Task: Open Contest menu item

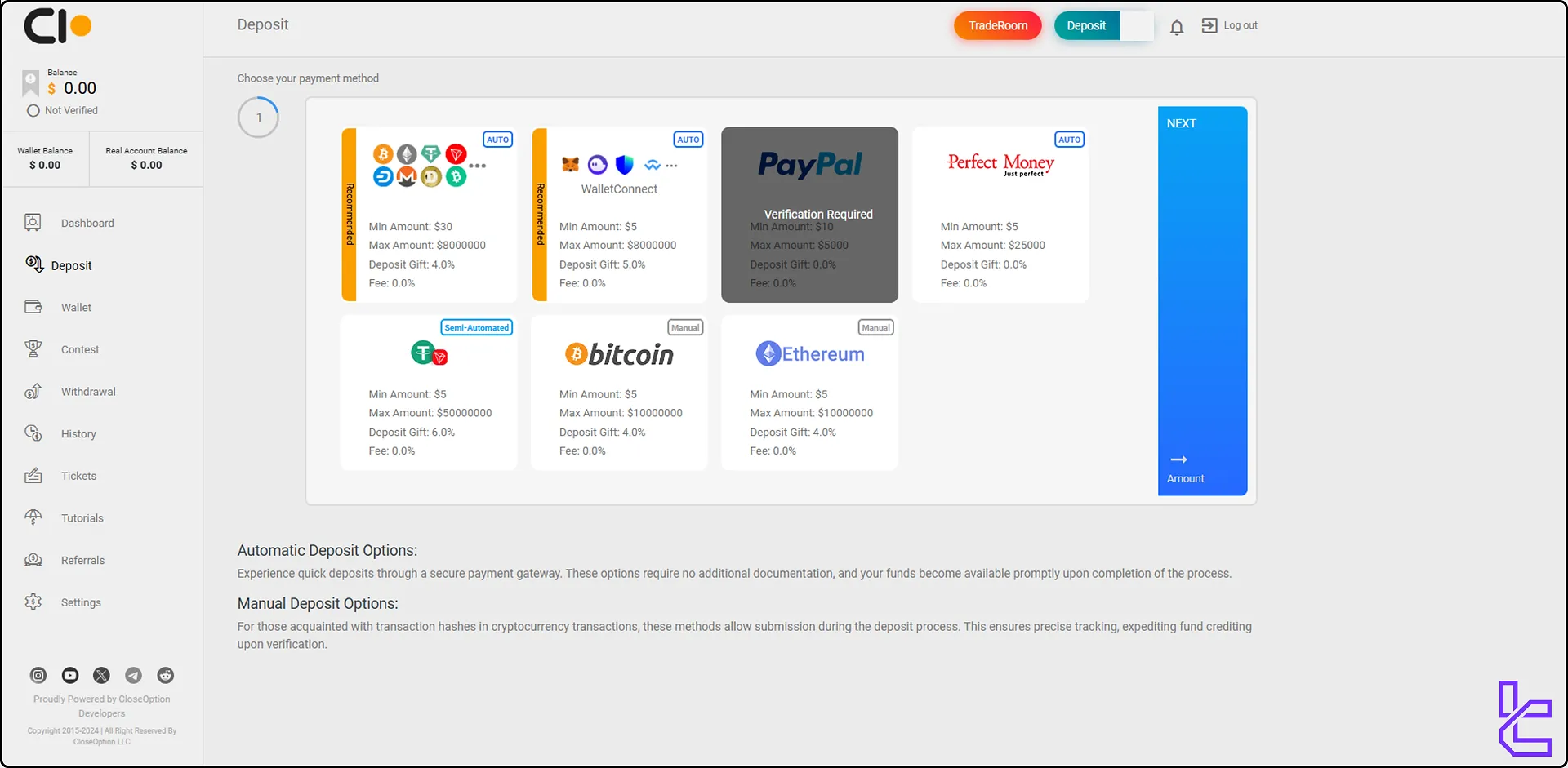Action: pyautogui.click(x=80, y=349)
